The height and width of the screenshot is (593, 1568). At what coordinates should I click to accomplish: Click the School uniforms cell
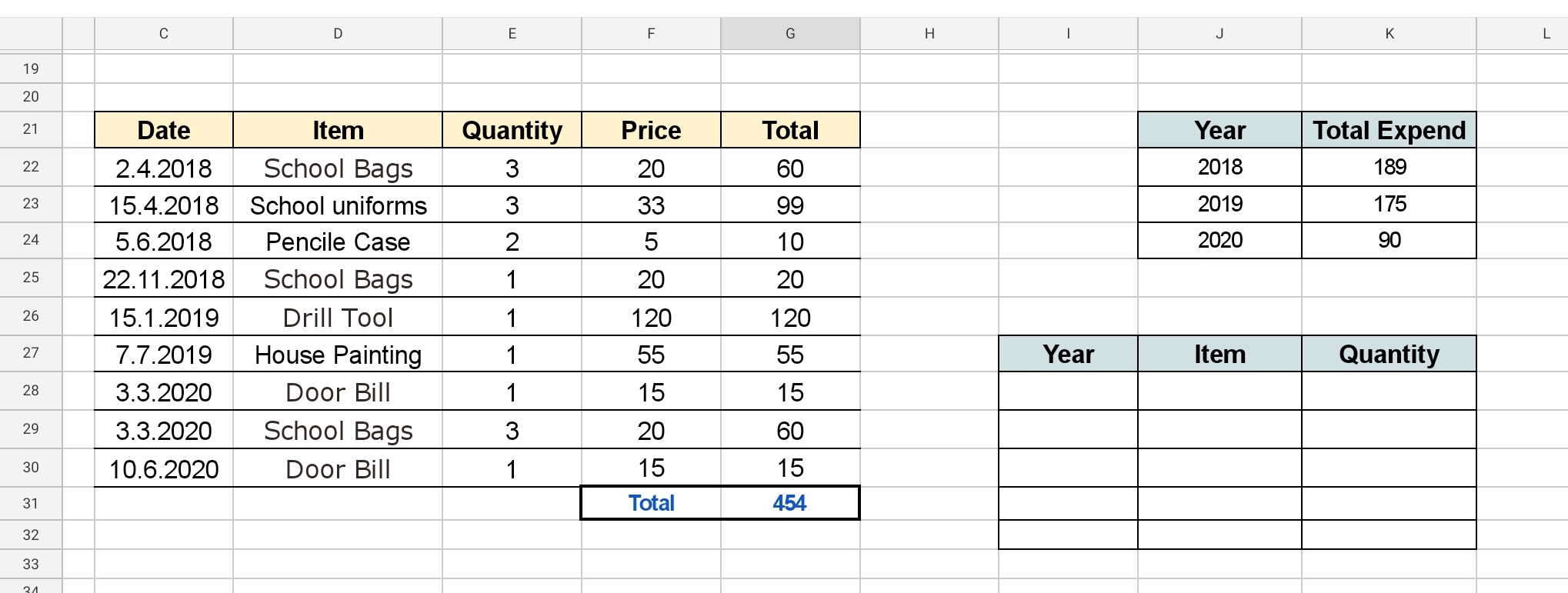click(338, 205)
